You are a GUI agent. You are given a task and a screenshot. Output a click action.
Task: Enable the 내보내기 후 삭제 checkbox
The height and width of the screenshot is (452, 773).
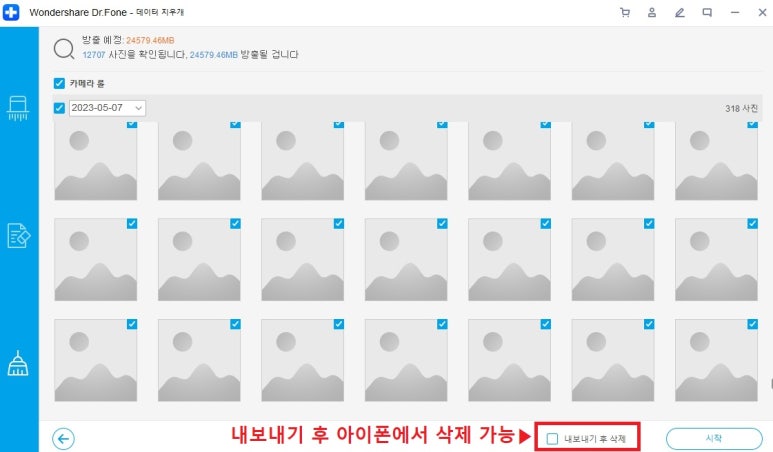552,438
